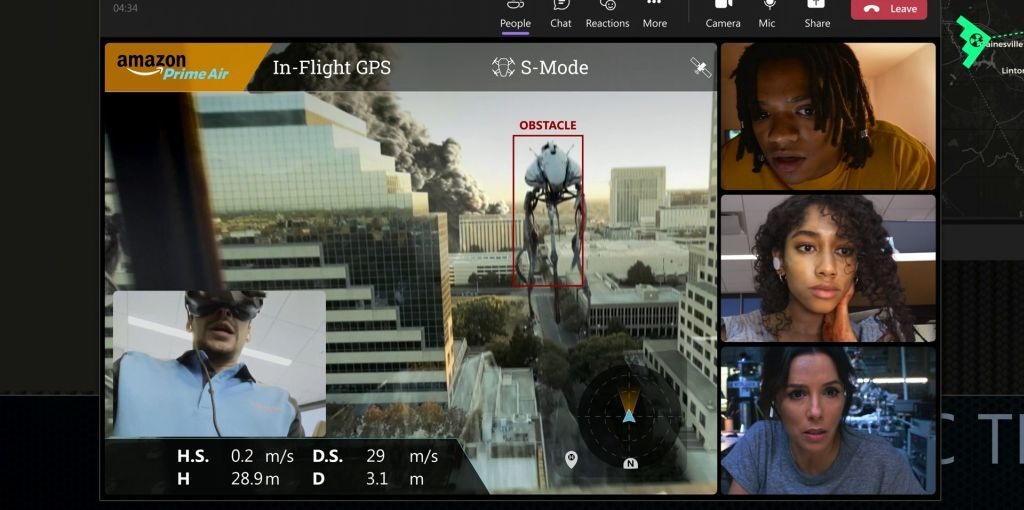
Task: Open the Chat panel
Action: coord(560,14)
